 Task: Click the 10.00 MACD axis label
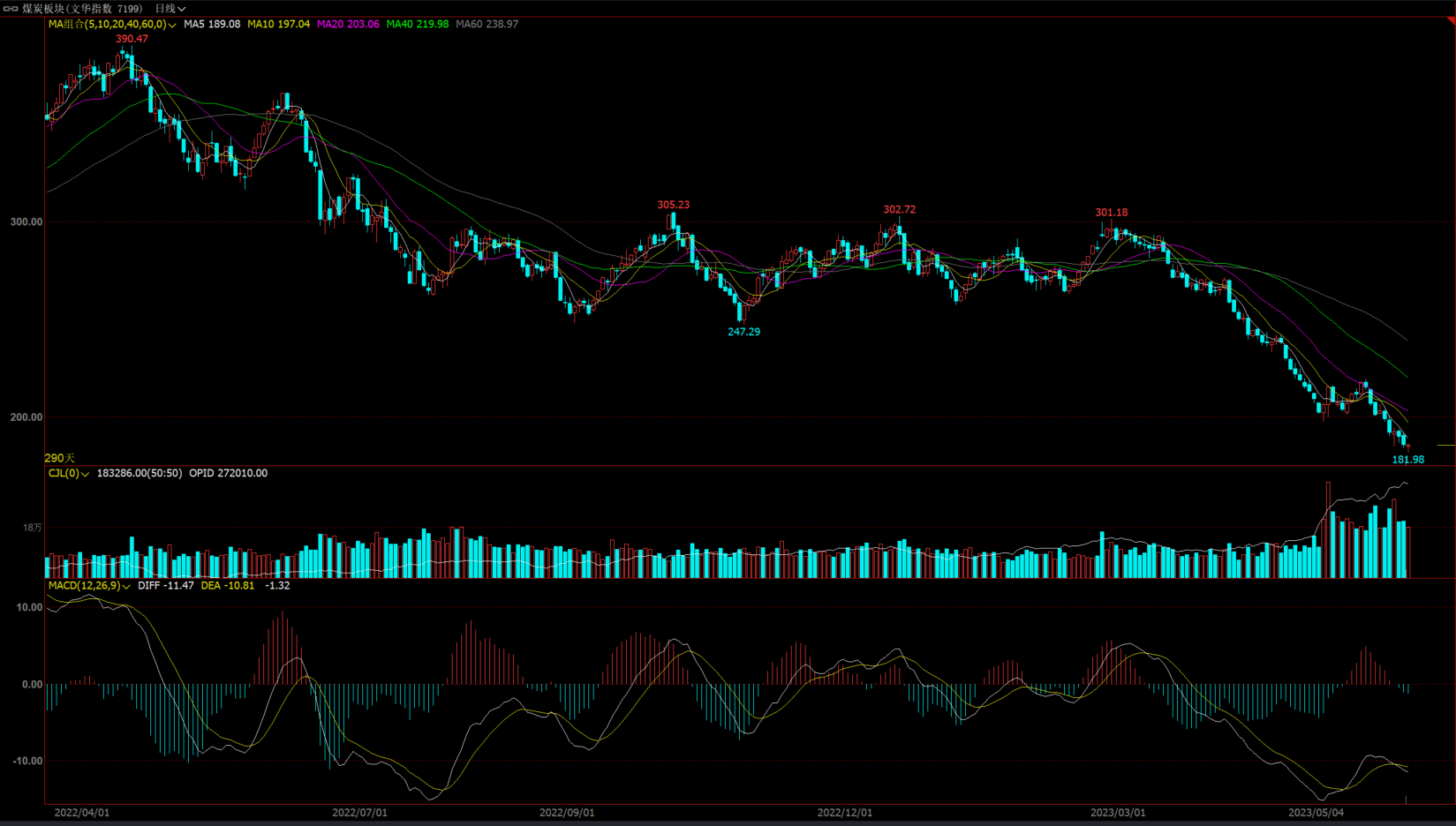[29, 607]
